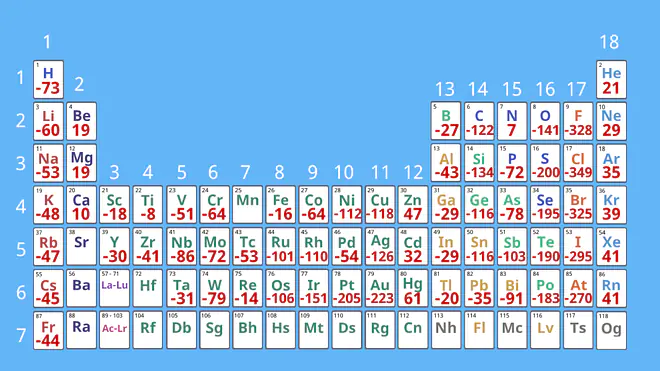Select the Rutherfordium (Rf) element tile
660x371 pixels.
click(x=148, y=331)
